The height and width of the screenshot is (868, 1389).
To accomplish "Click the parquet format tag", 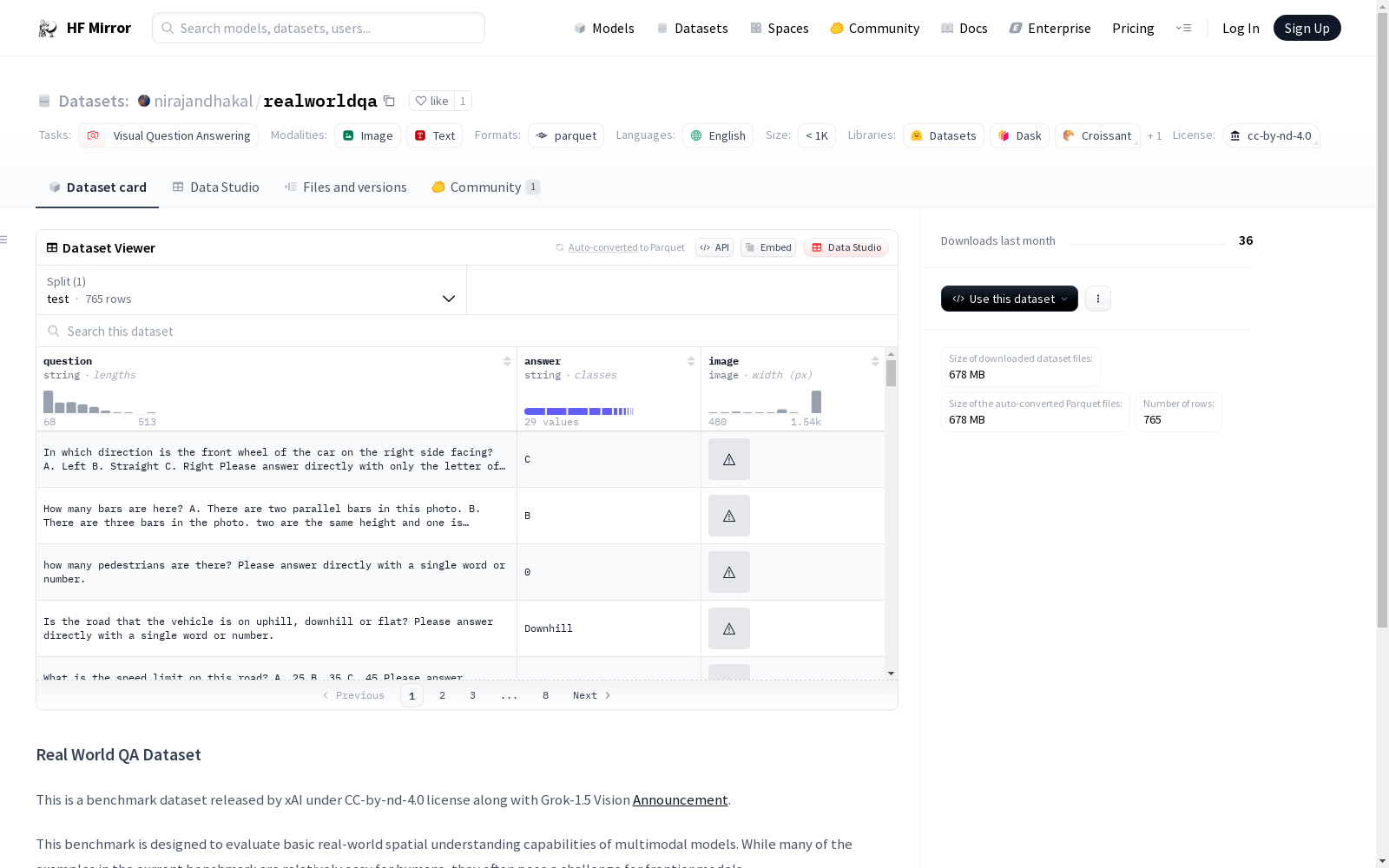I will tap(566, 135).
